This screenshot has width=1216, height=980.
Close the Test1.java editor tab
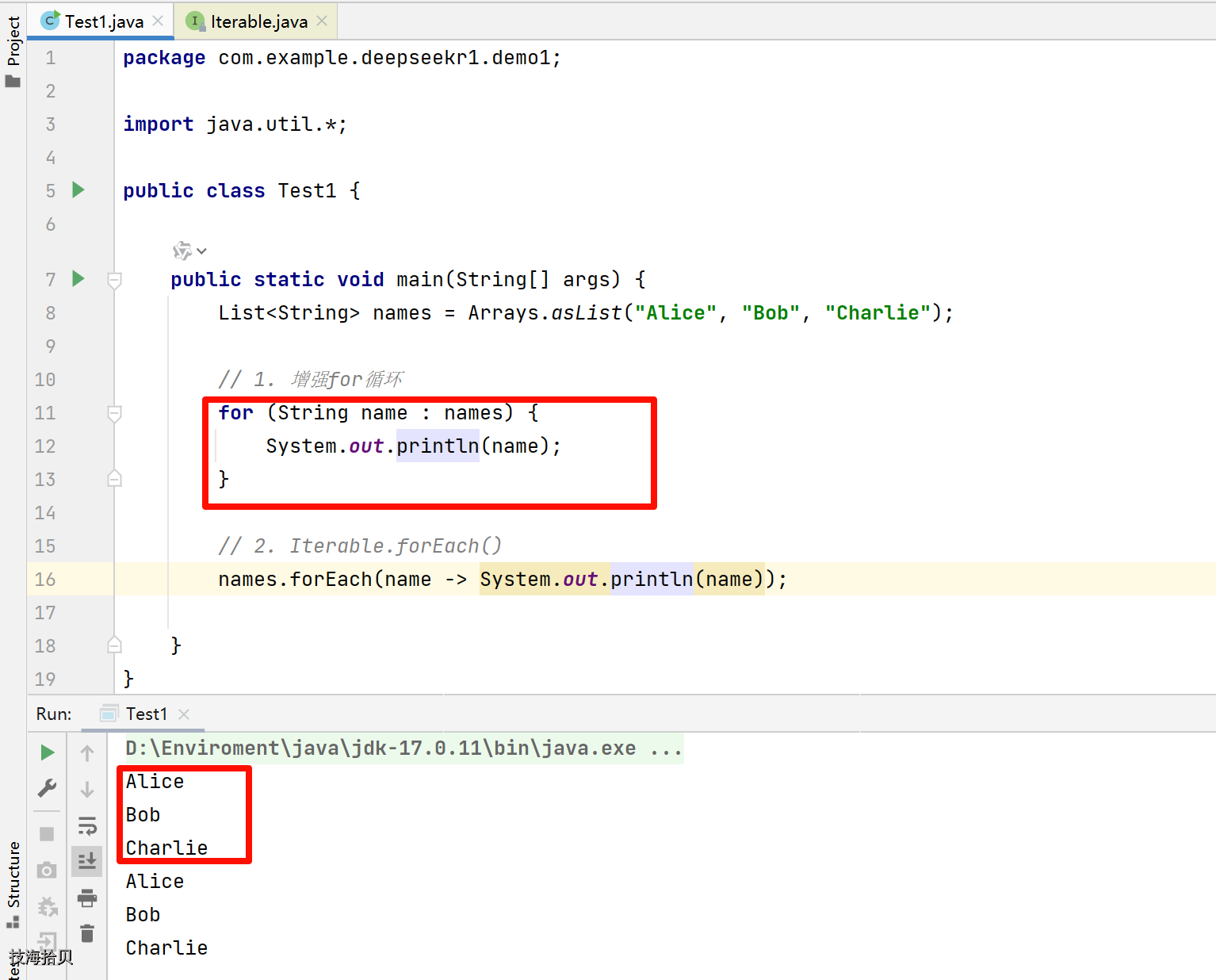tap(158, 21)
